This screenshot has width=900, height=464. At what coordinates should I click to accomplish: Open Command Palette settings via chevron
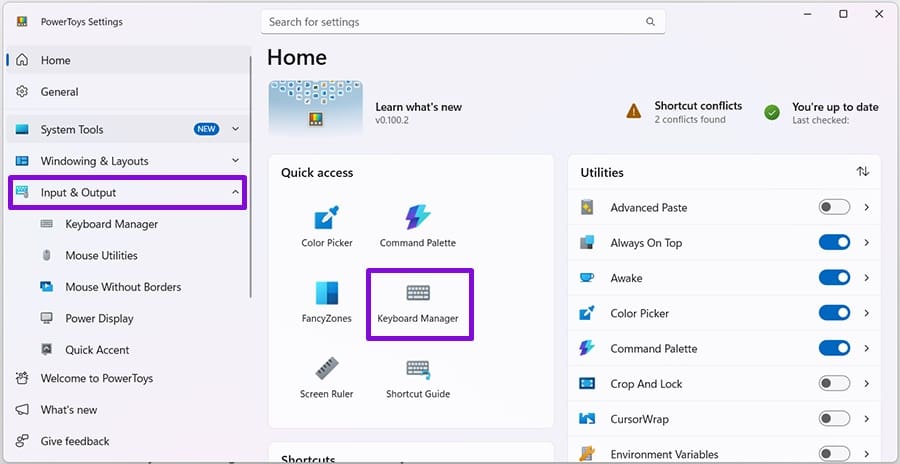(x=867, y=348)
